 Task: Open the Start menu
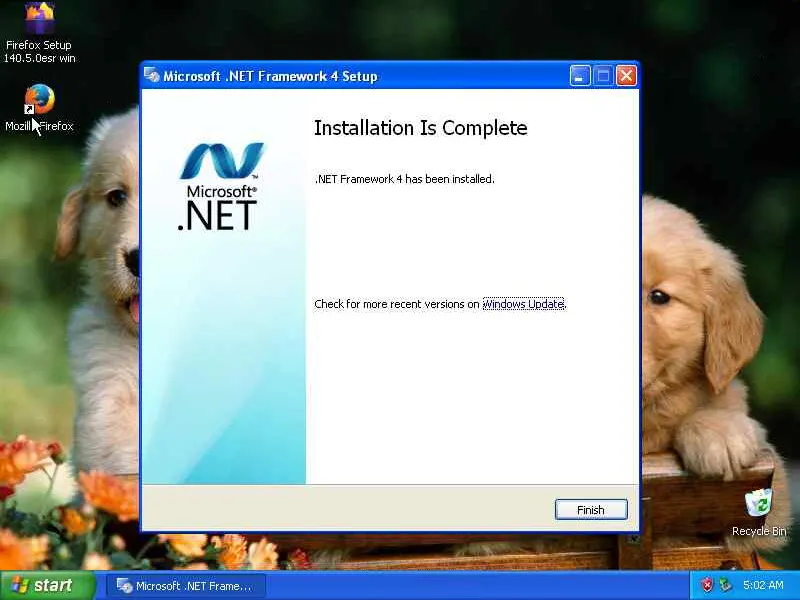47,585
